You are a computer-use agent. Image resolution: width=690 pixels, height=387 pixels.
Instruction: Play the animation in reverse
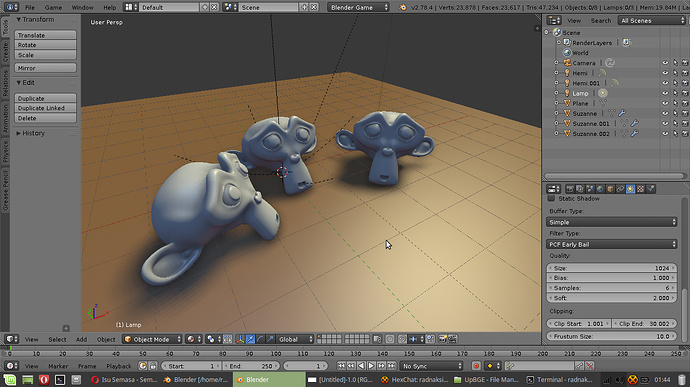click(361, 366)
